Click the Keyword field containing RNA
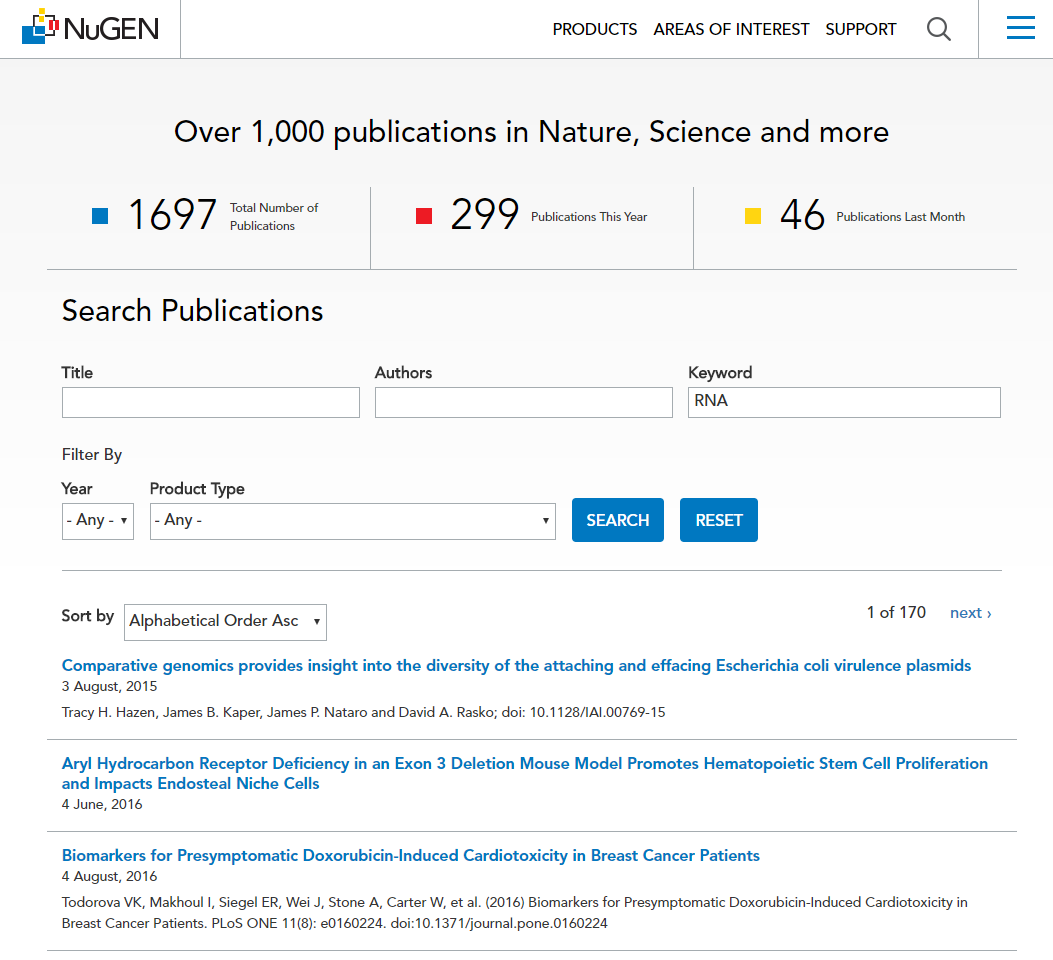The height and width of the screenshot is (960, 1053). 844,402
